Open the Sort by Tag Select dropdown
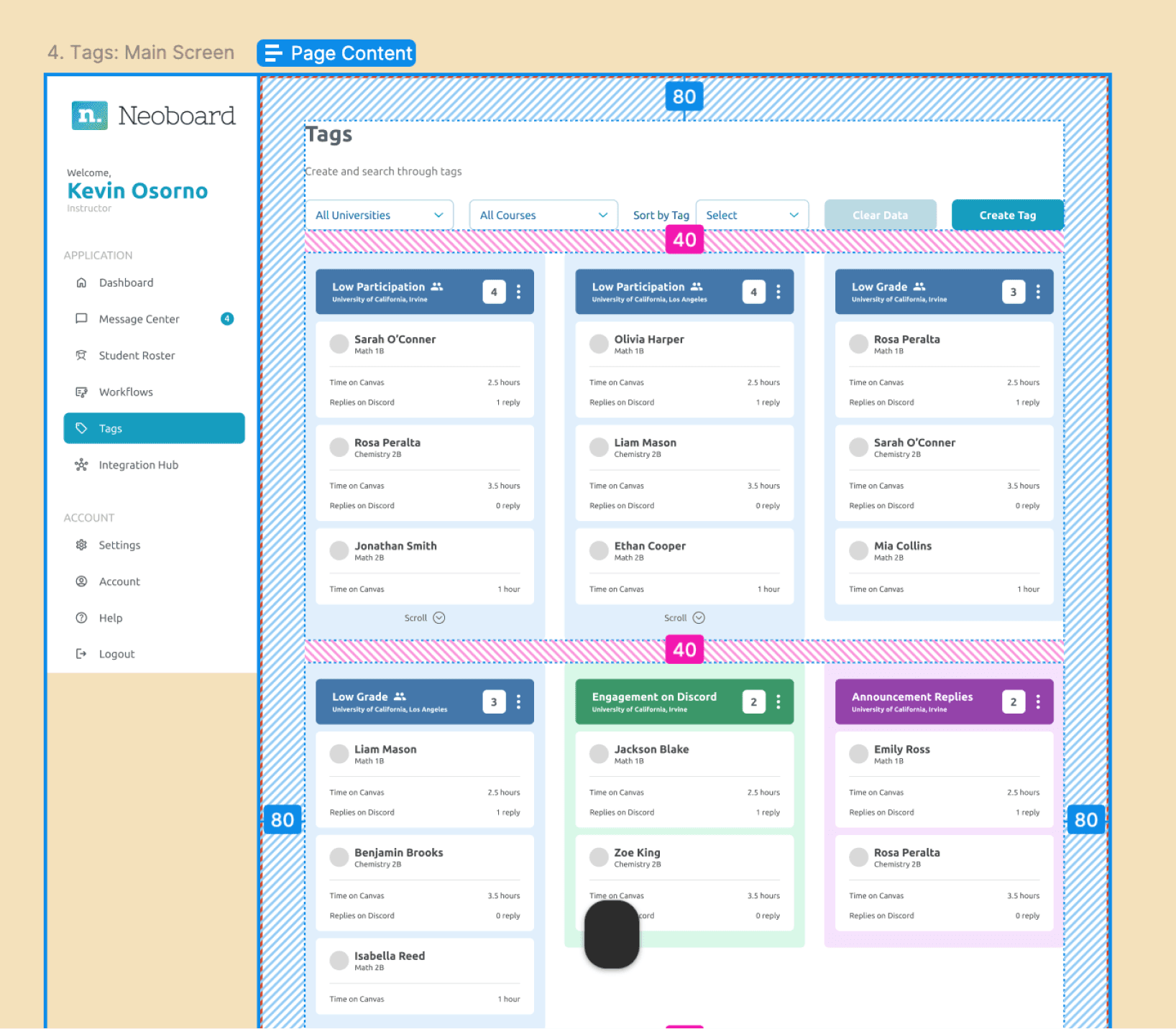The width and height of the screenshot is (1176, 1029). click(752, 214)
